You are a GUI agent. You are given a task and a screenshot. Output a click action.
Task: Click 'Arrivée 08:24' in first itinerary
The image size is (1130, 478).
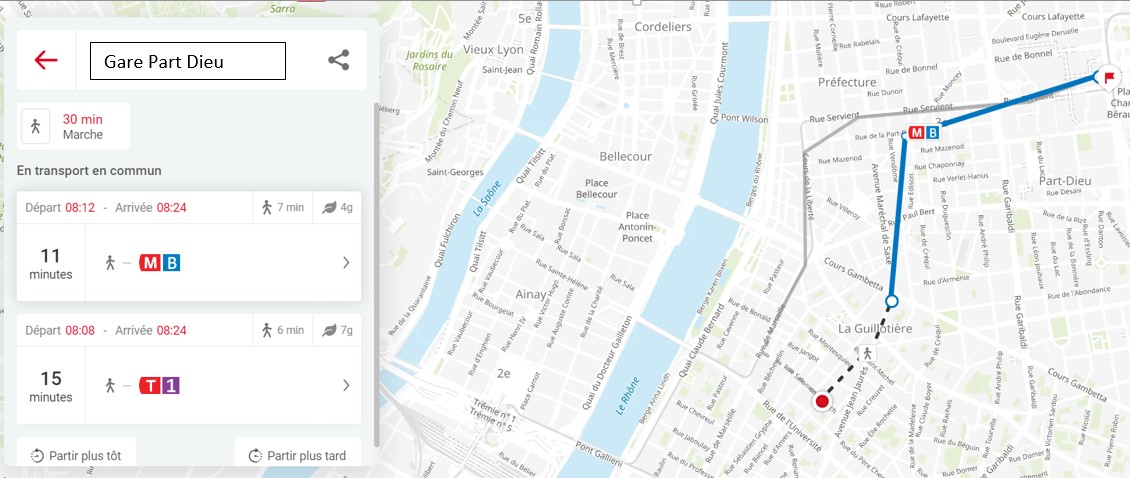150,208
